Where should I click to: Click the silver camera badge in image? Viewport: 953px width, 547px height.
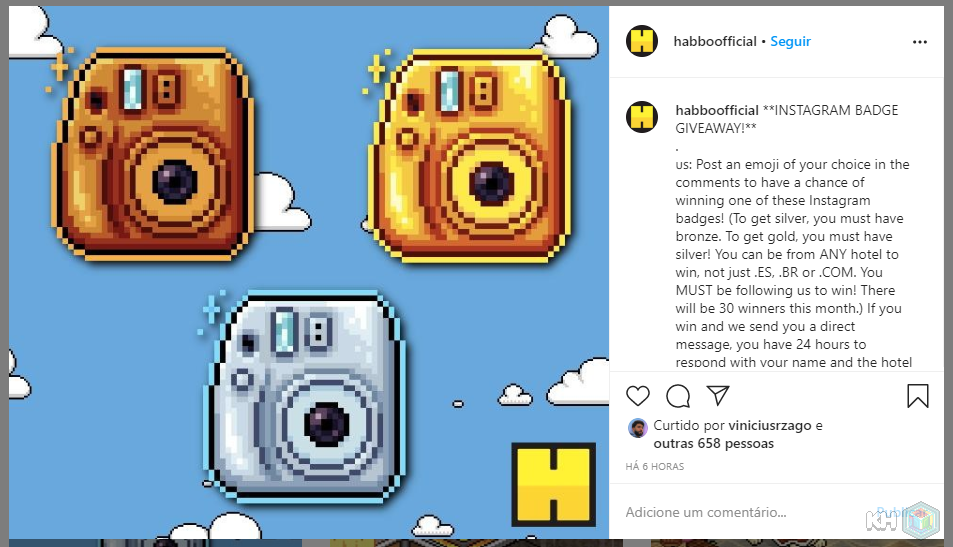point(306,397)
